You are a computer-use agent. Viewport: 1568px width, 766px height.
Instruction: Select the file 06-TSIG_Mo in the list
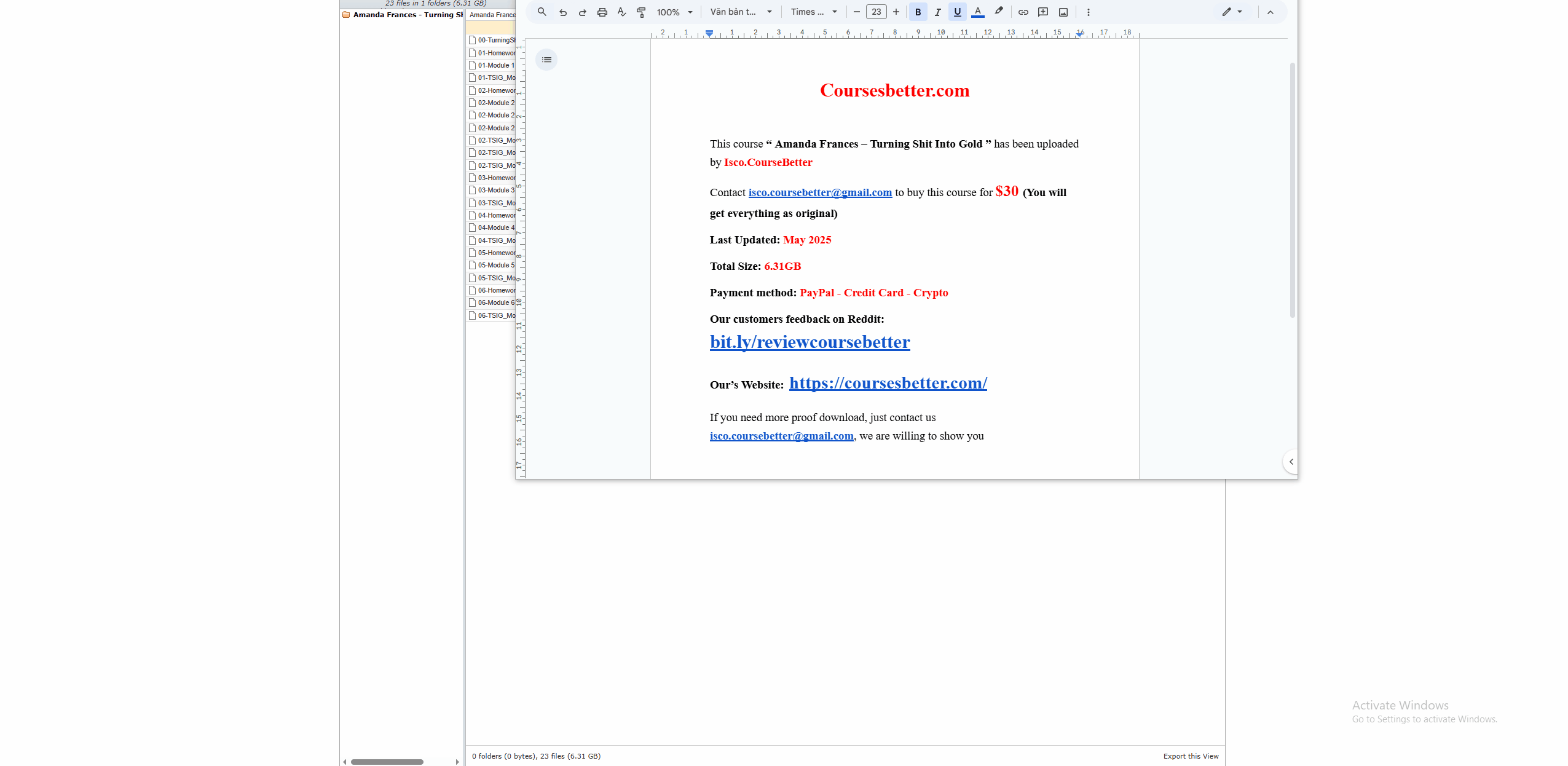(492, 315)
